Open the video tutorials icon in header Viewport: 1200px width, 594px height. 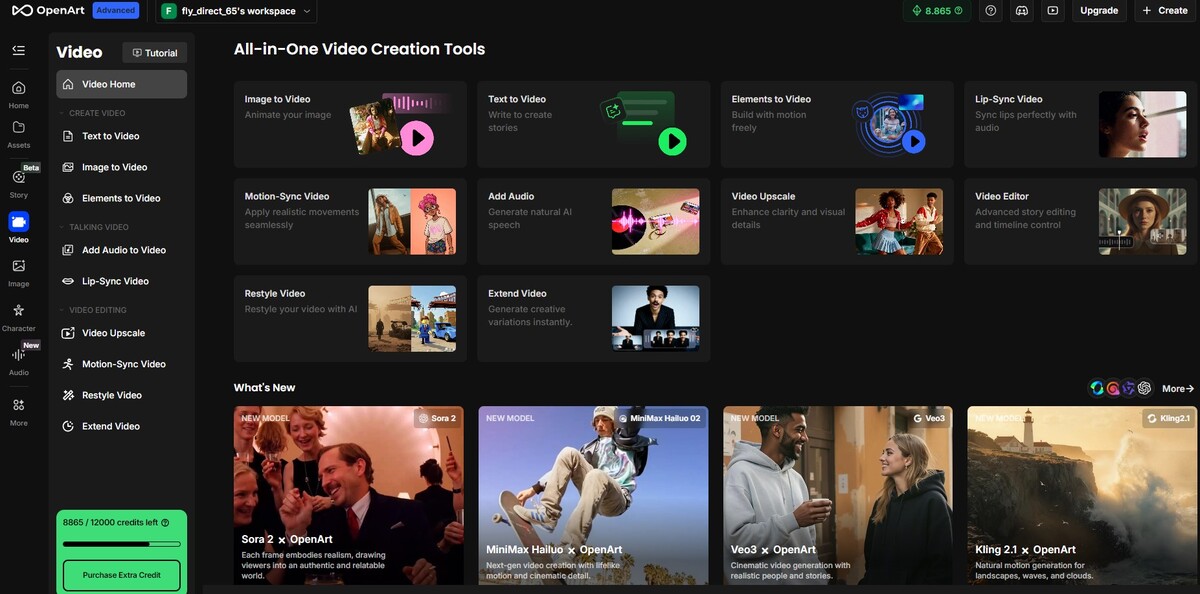1052,11
